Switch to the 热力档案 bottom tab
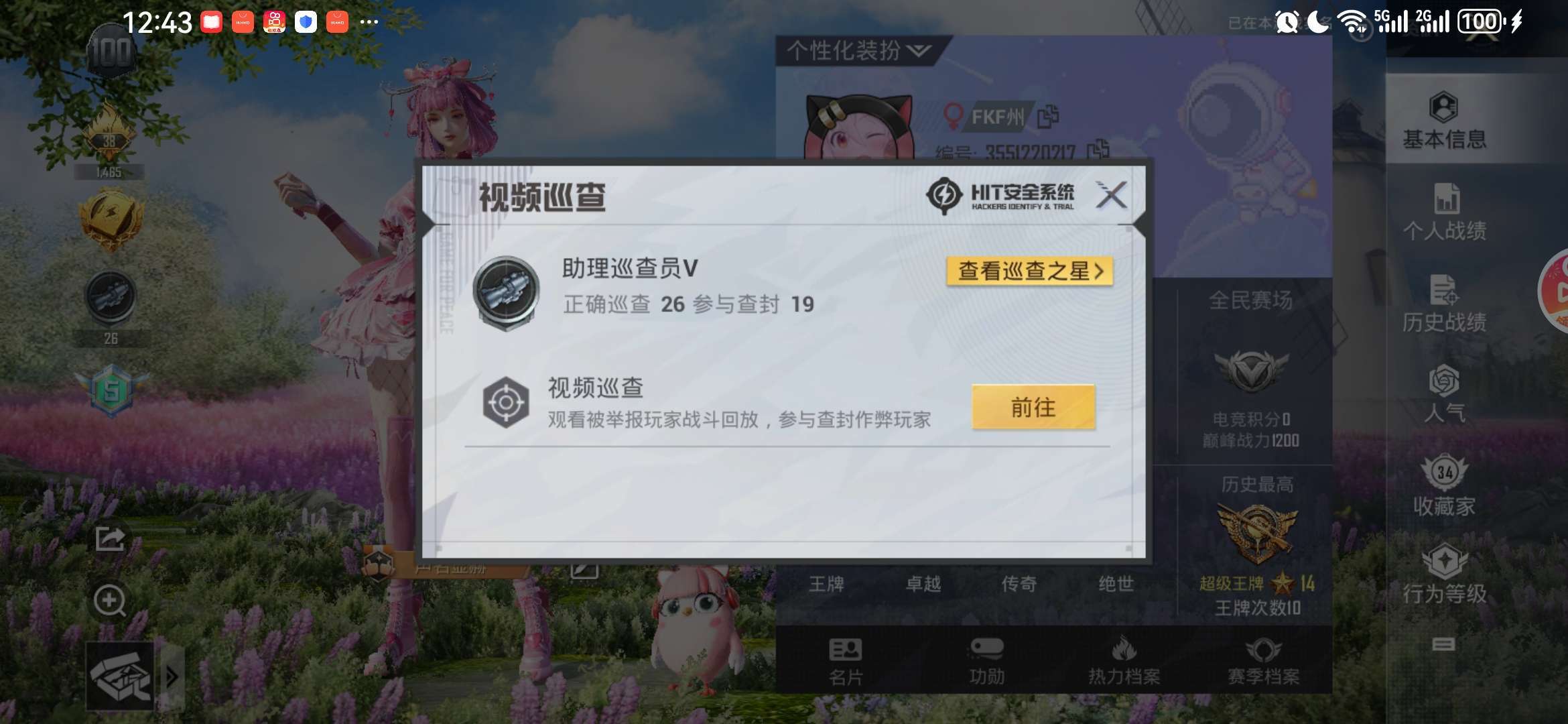This screenshot has width=1568, height=724. point(1124,661)
